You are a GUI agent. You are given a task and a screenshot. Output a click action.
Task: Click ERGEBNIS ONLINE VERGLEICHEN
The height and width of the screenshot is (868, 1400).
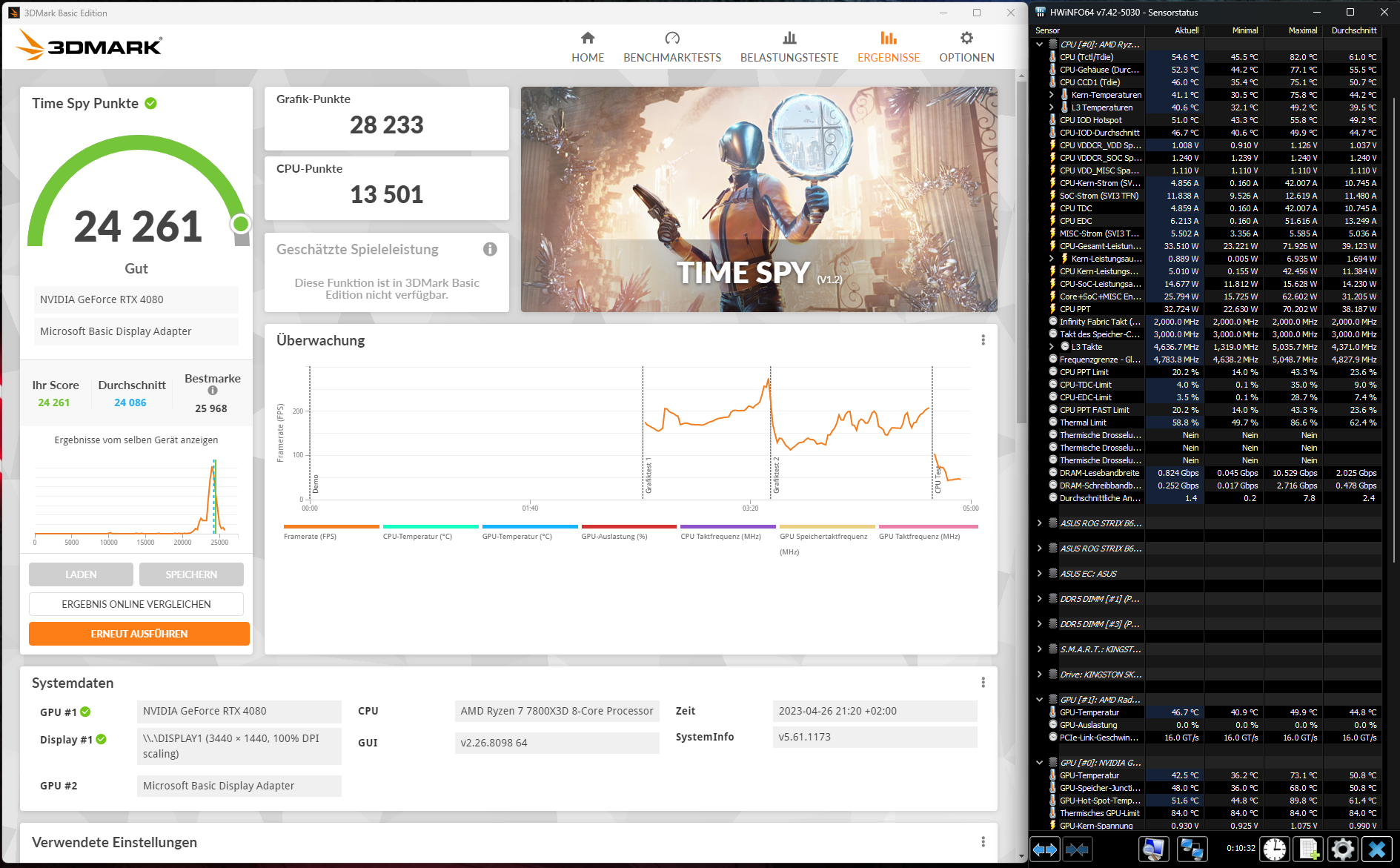tap(136, 604)
